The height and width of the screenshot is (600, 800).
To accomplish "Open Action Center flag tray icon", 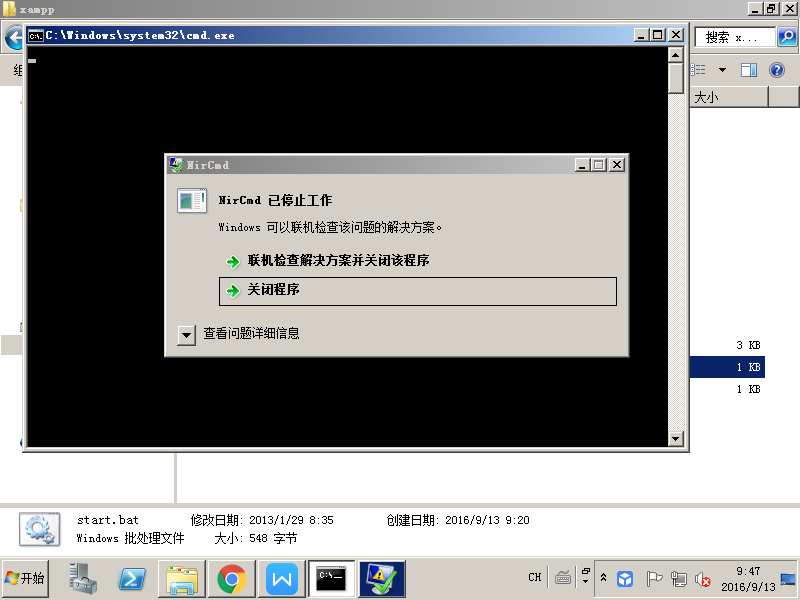I will 654,579.
